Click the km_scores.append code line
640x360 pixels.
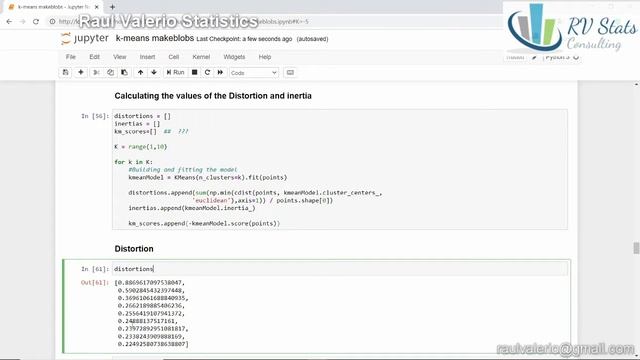click(x=204, y=223)
